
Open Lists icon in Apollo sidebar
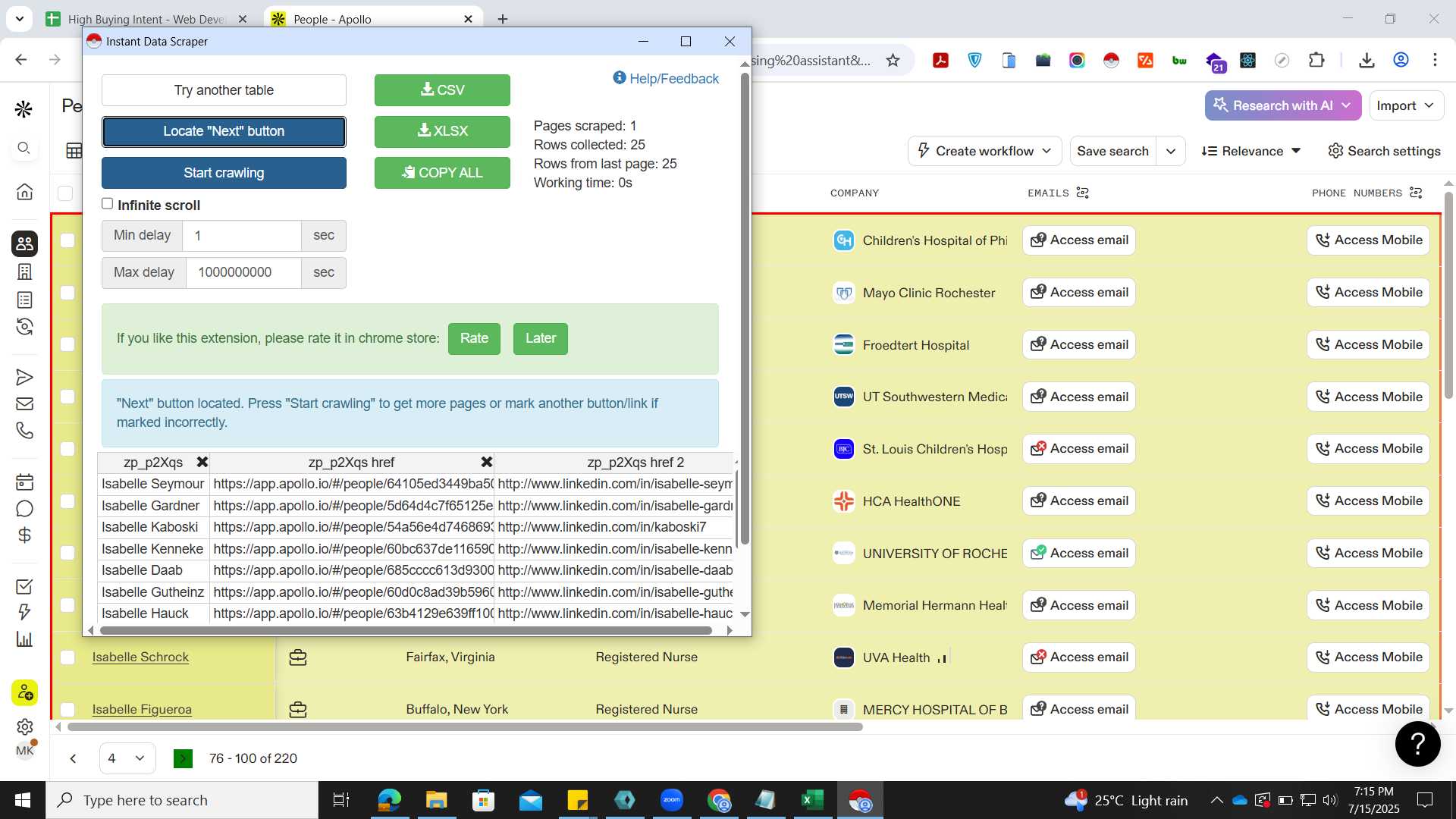coord(24,300)
